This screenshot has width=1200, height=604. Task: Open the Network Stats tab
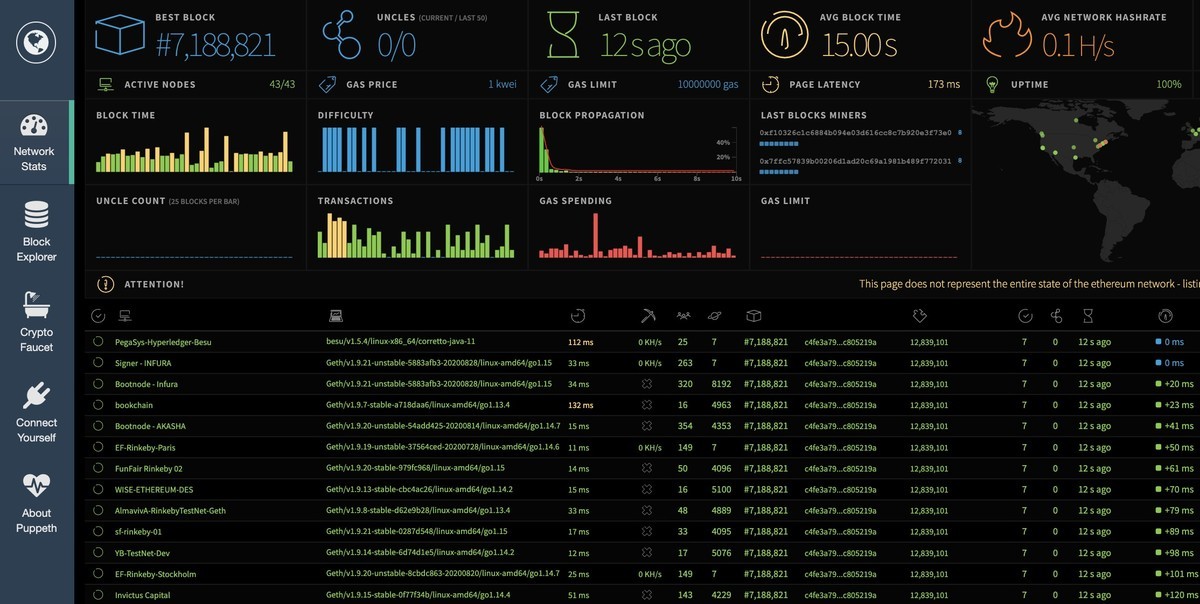[x=34, y=143]
